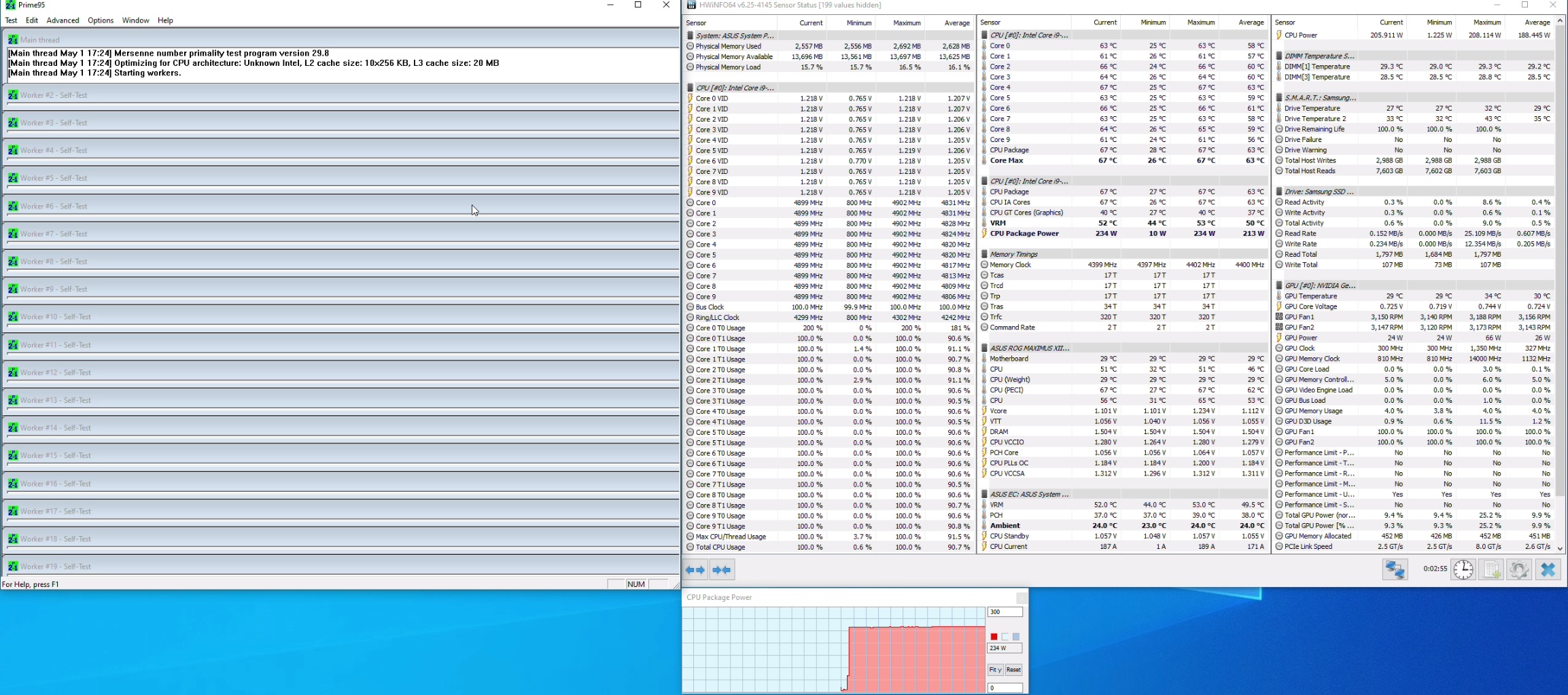Click the Worker #4 window icon
This screenshot has height=695, width=1568.
pyautogui.click(x=13, y=150)
